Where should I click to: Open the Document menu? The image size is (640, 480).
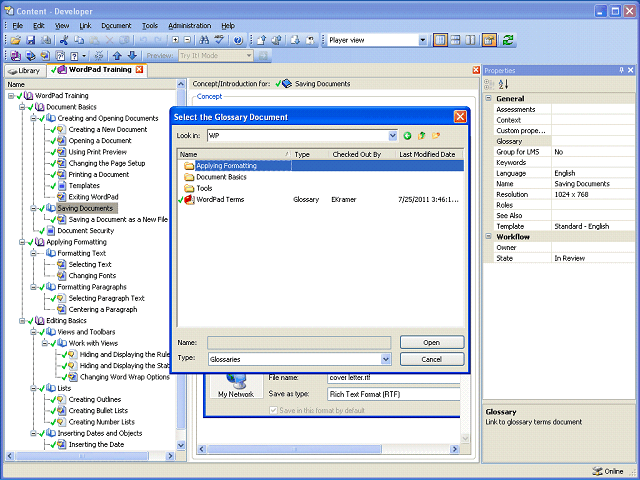click(x=116, y=26)
